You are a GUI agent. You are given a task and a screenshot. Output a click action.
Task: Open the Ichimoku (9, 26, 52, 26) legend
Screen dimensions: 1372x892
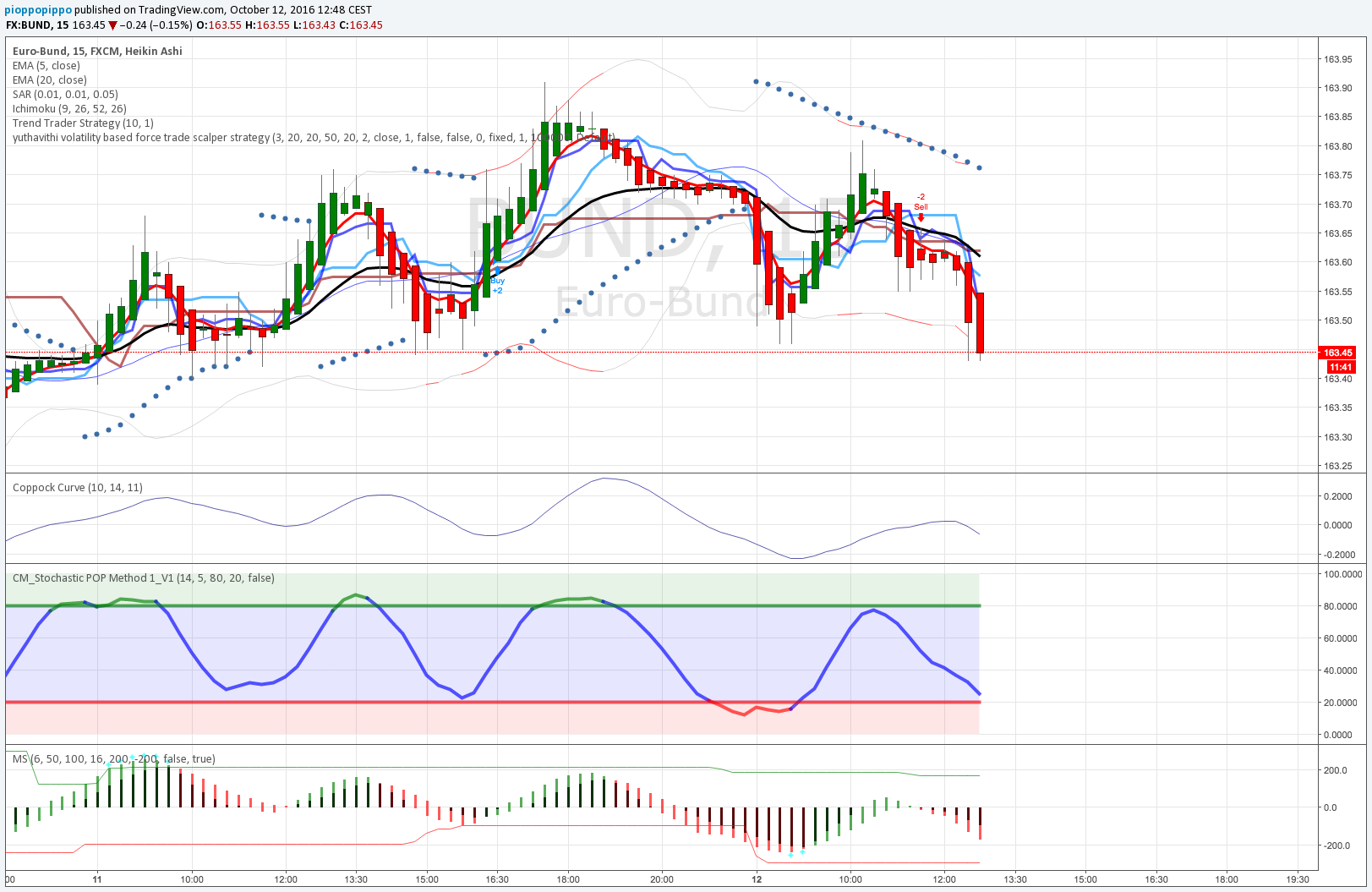coord(69,109)
